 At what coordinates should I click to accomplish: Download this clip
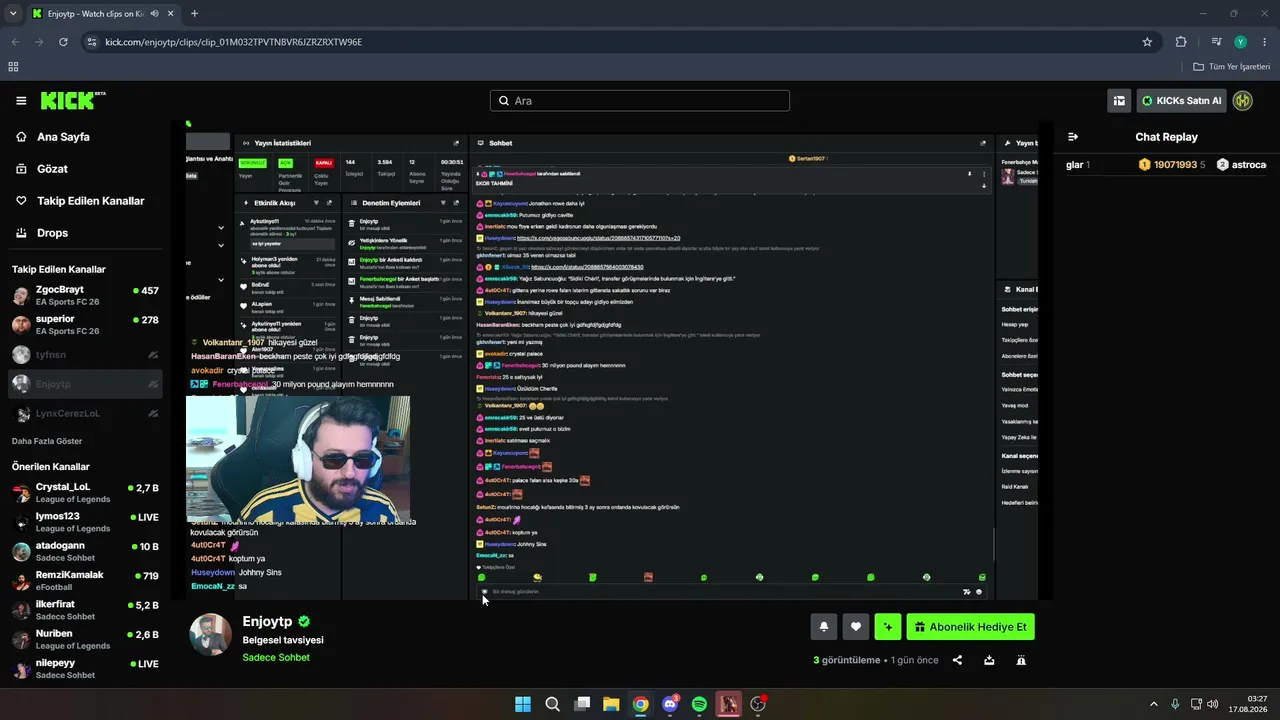989,660
